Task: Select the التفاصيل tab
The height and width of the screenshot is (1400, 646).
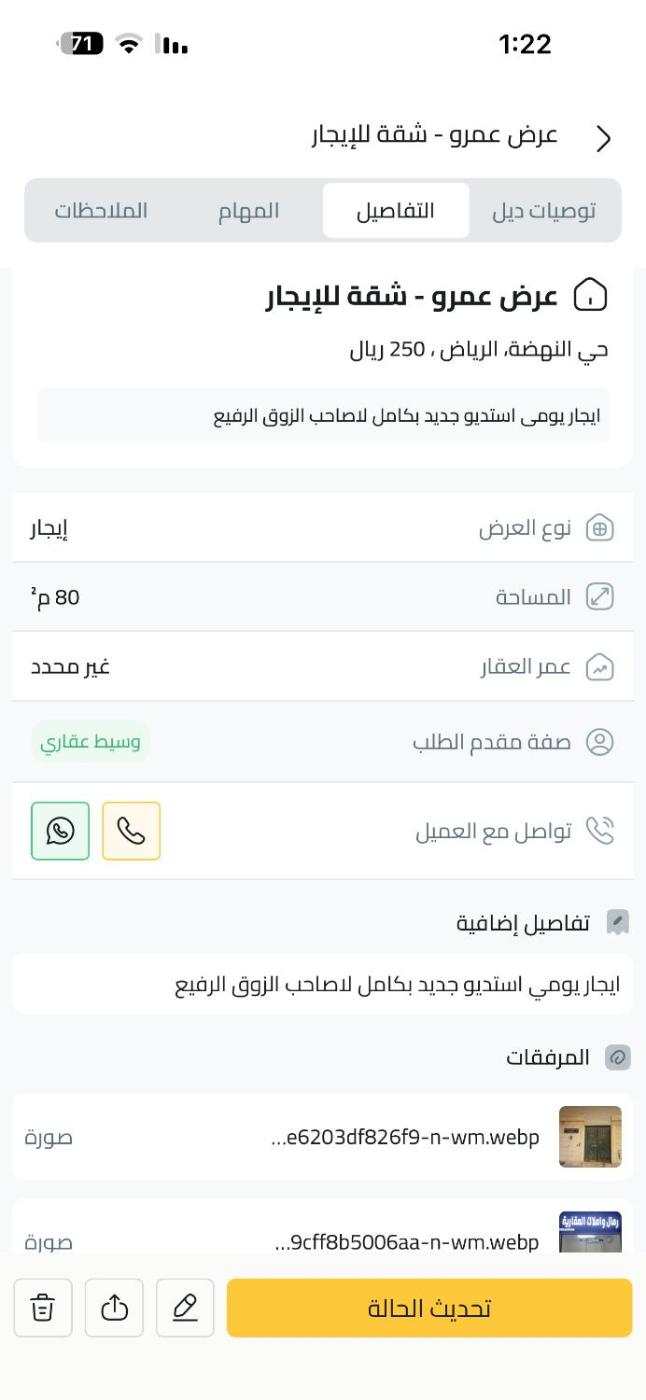Action: pyautogui.click(x=396, y=211)
